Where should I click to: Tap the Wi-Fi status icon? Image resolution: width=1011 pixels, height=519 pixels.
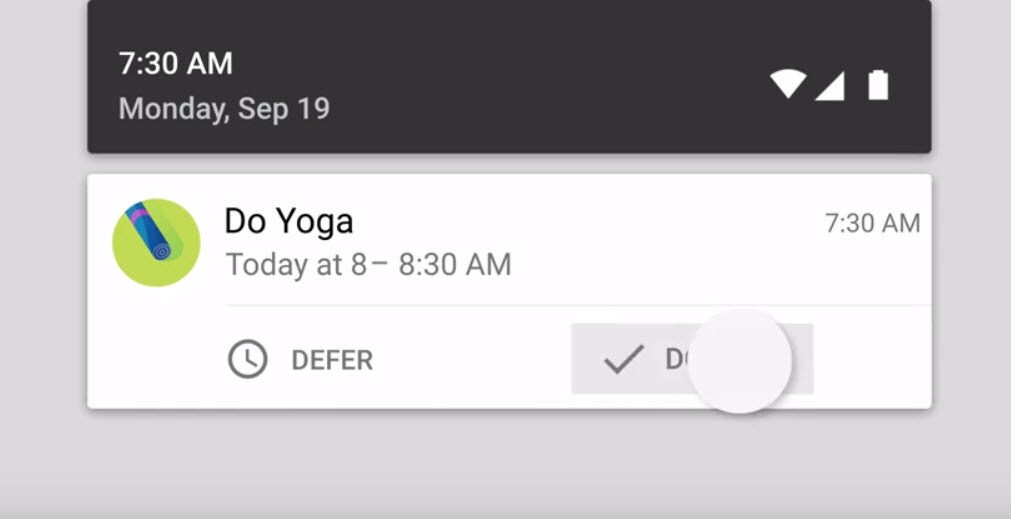pyautogui.click(x=787, y=85)
